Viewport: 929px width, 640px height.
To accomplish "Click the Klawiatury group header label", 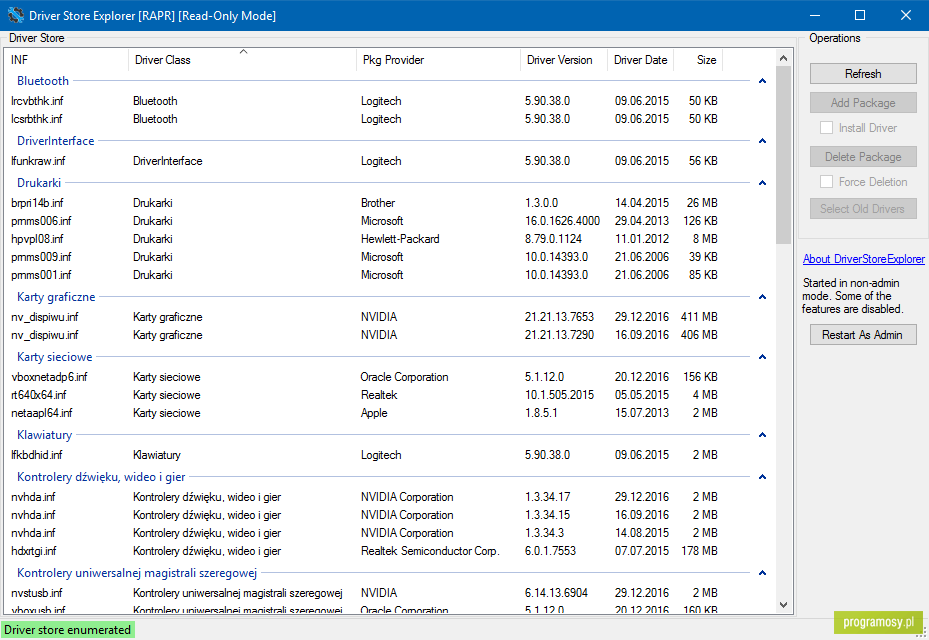I will click(x=44, y=434).
